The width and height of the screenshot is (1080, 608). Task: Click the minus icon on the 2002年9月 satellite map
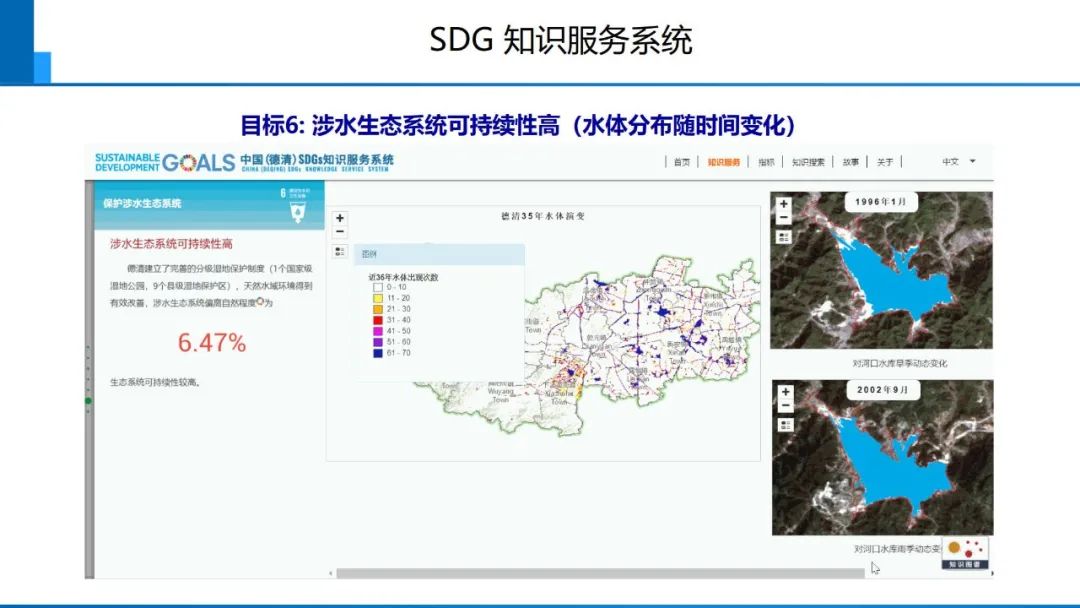784,406
